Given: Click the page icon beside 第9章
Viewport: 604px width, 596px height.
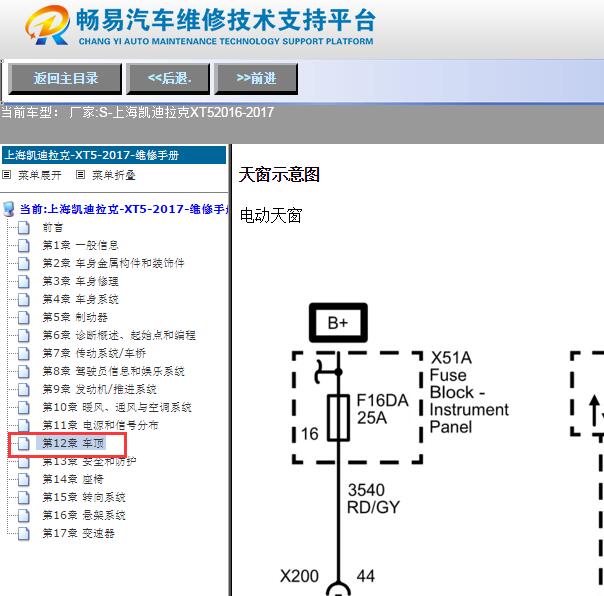Looking at the screenshot, I should [x=23, y=389].
